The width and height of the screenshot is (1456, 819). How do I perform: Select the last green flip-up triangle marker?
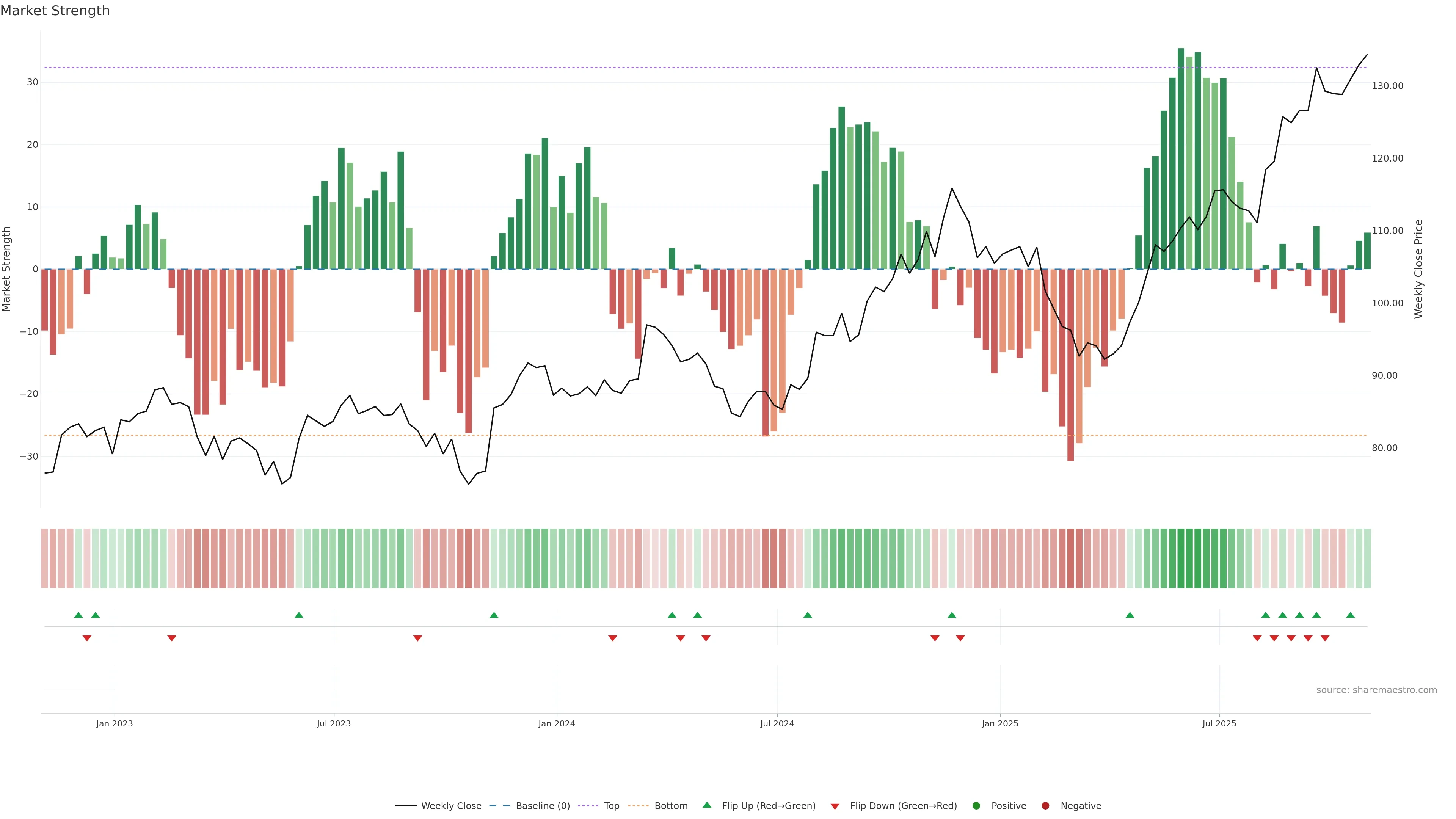coord(1350,615)
